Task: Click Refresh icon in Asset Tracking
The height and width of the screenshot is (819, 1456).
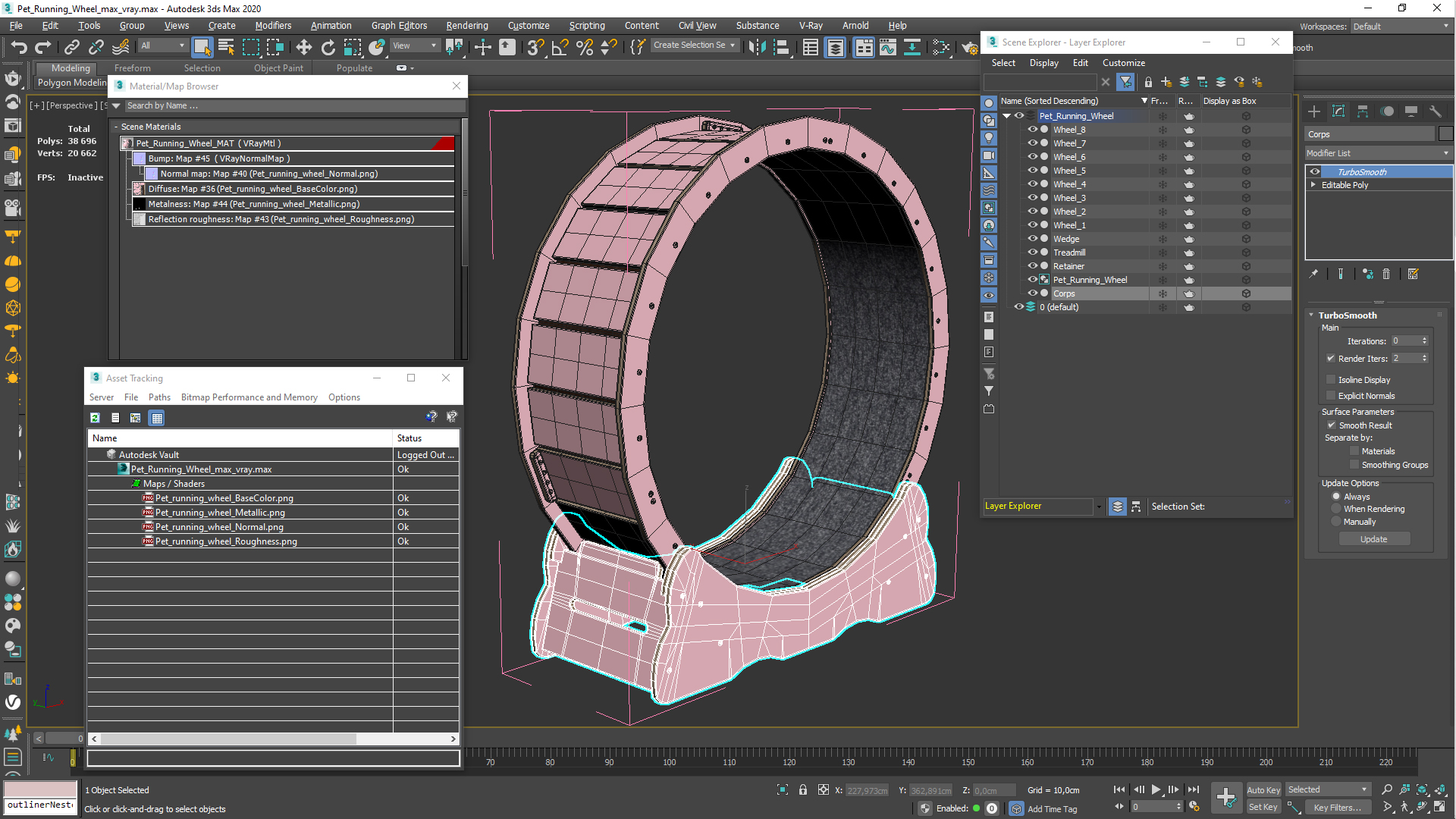Action: point(95,418)
